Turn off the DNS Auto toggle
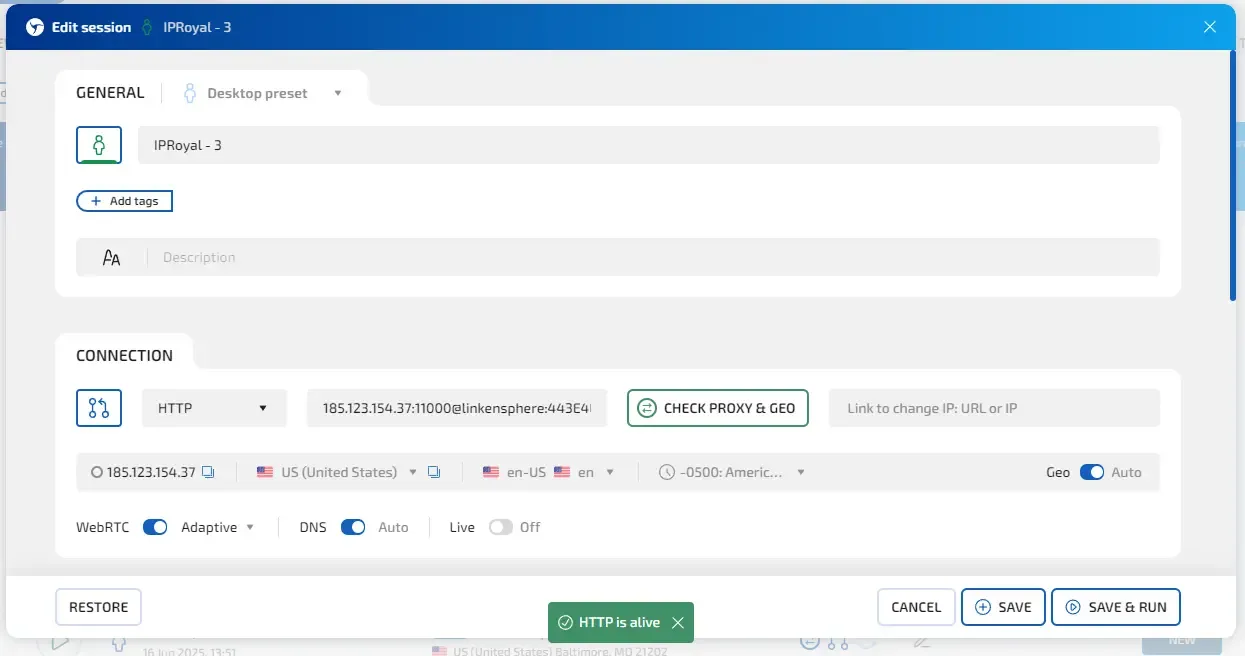The height and width of the screenshot is (656, 1245). pyautogui.click(x=353, y=527)
